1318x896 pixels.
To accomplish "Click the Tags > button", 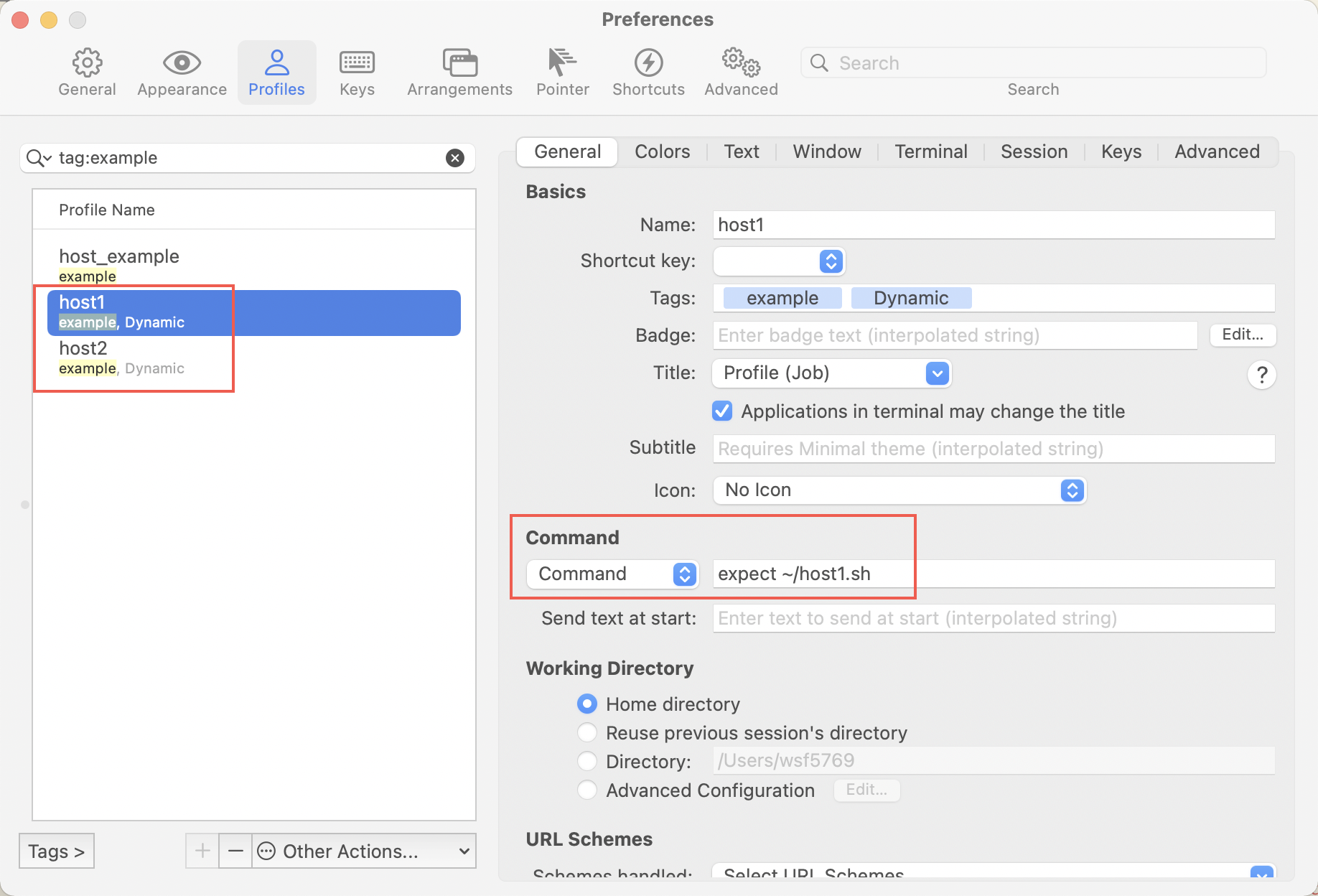I will (57, 851).
